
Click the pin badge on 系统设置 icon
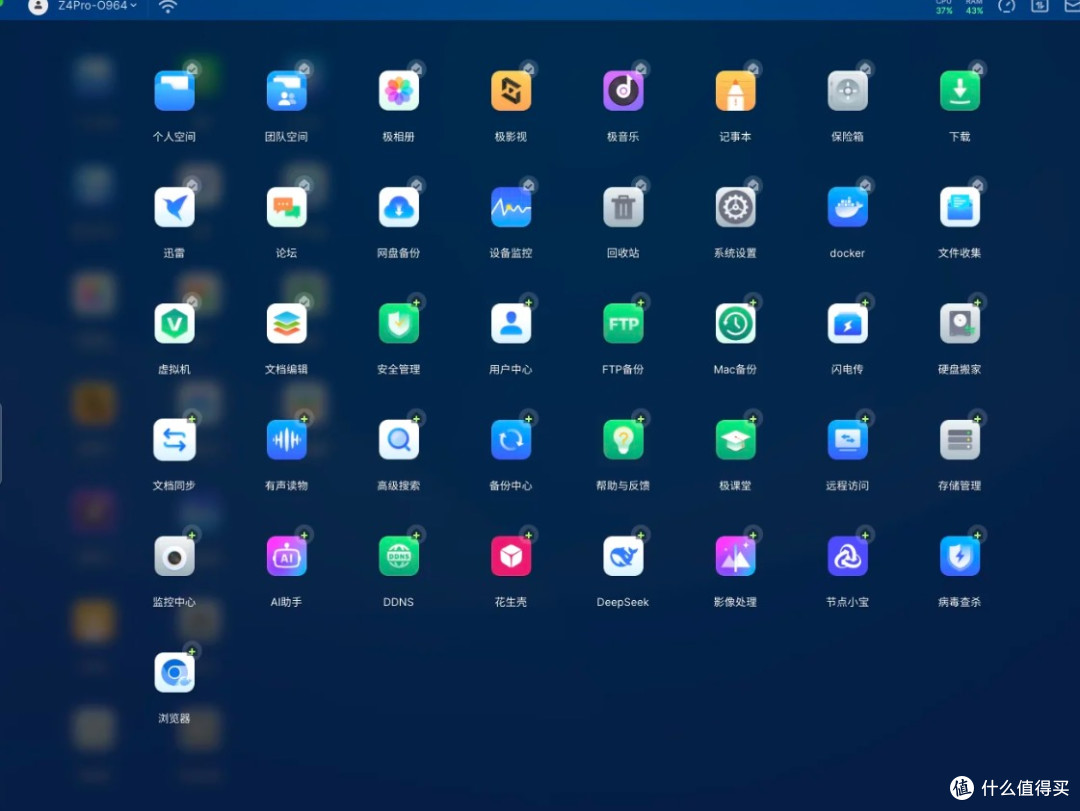[x=753, y=185]
